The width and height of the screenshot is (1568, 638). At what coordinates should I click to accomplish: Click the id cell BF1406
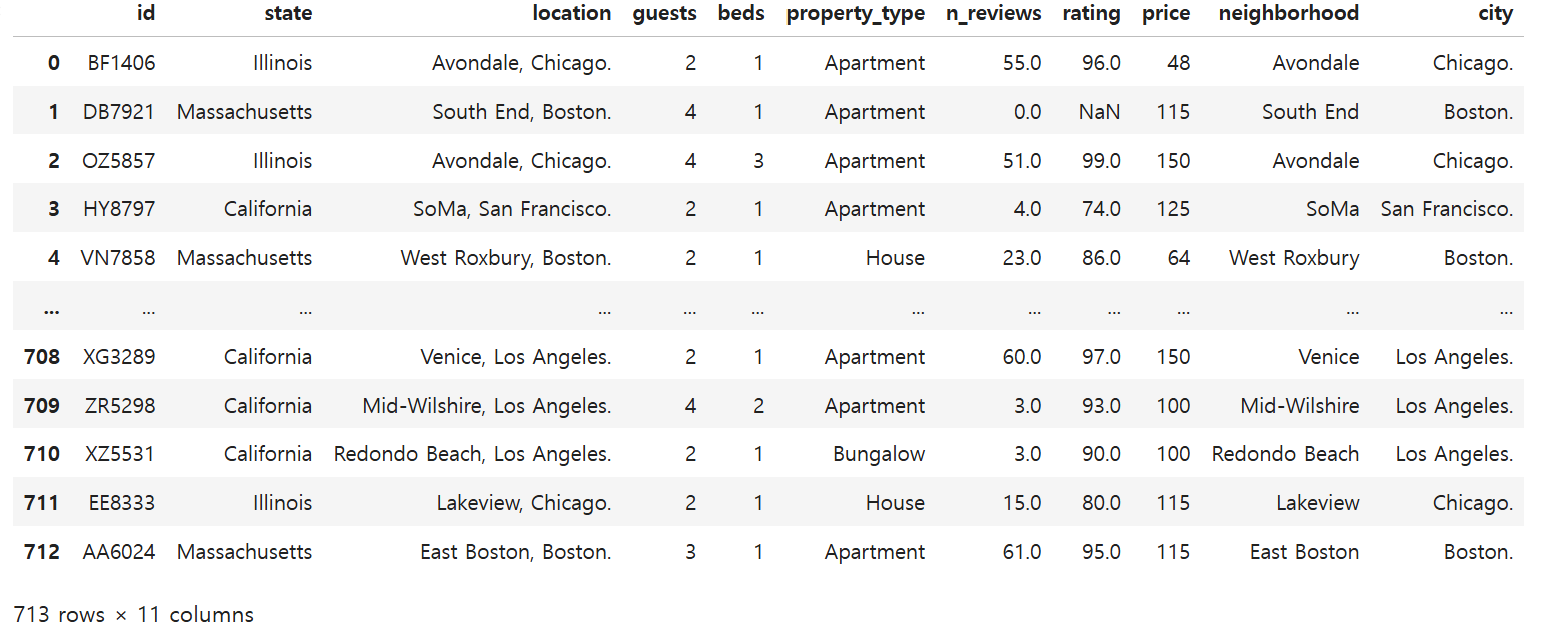click(120, 63)
